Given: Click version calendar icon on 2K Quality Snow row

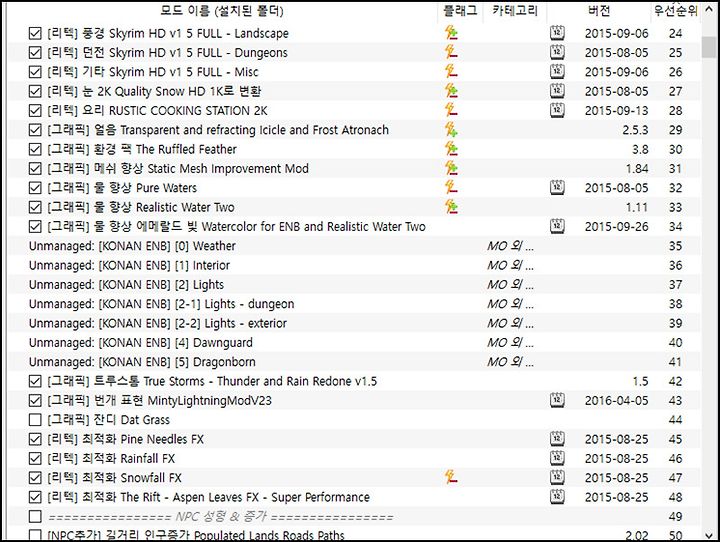Looking at the screenshot, I should tap(557, 91).
